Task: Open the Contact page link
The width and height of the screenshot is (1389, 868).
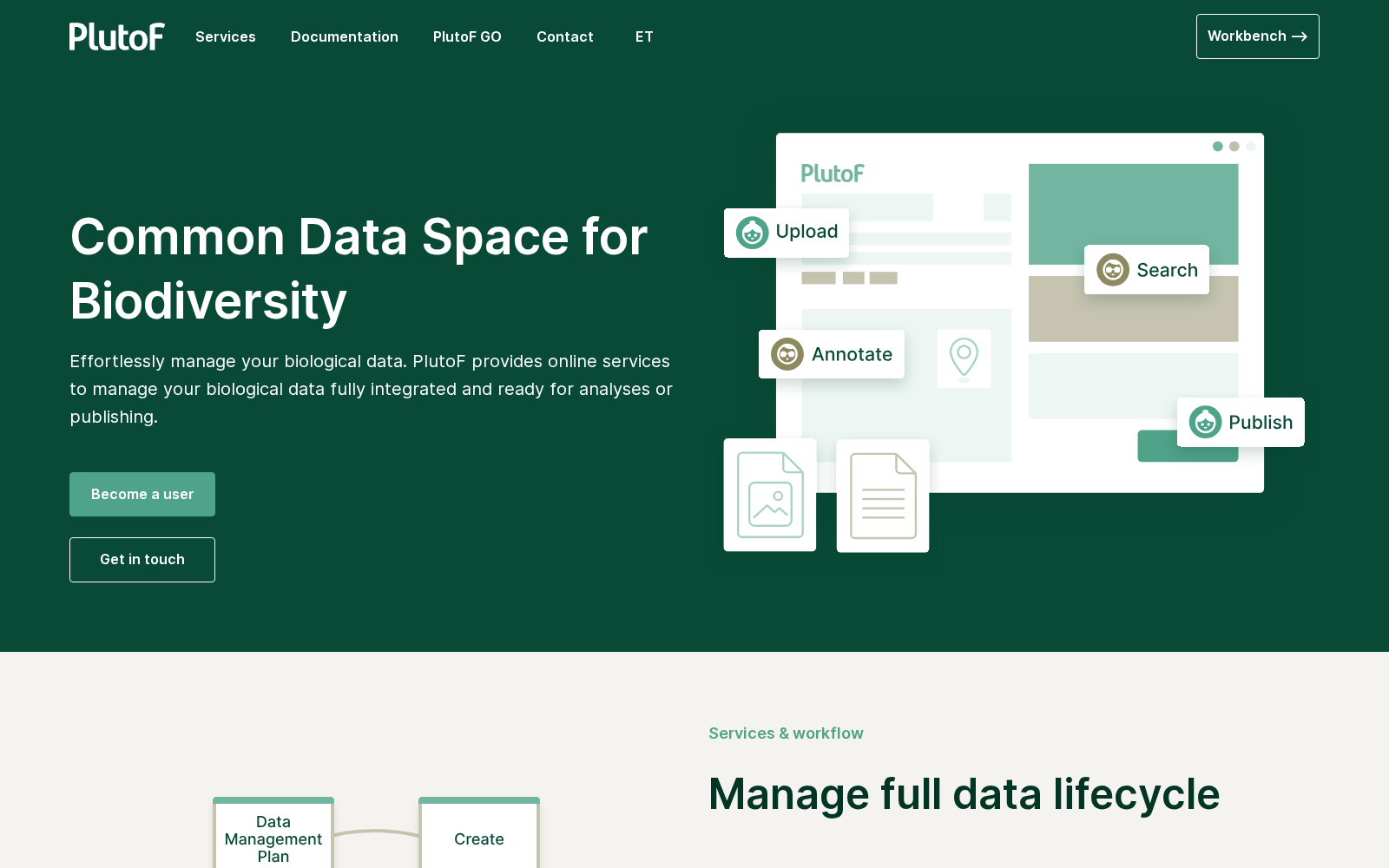Action: 565,36
